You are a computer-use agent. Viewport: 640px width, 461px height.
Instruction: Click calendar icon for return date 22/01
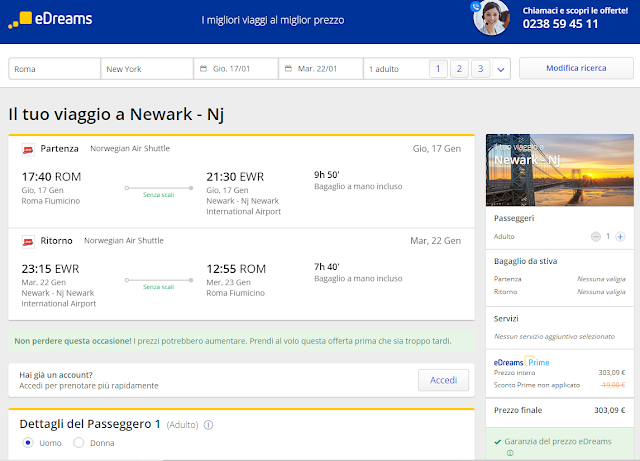click(x=288, y=69)
